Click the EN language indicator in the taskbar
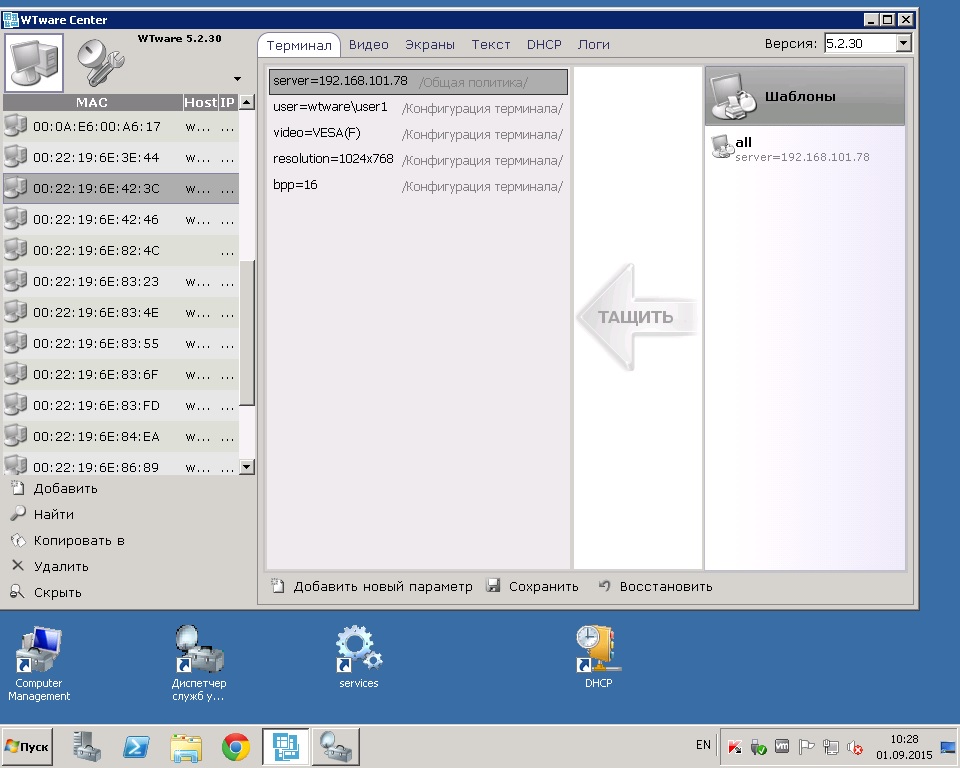The height and width of the screenshot is (768, 960). [x=703, y=745]
